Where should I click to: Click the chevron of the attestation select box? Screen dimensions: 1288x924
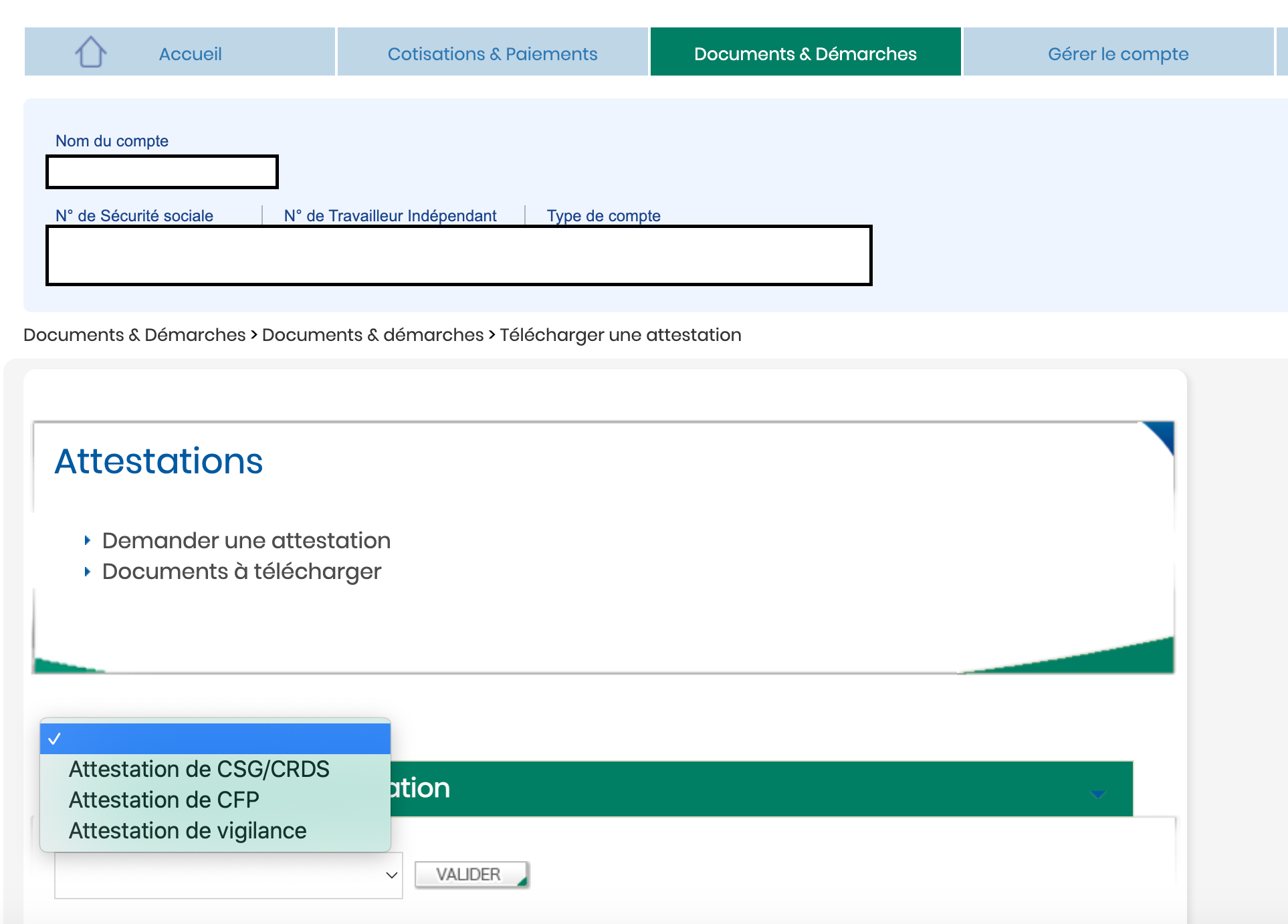click(x=391, y=875)
